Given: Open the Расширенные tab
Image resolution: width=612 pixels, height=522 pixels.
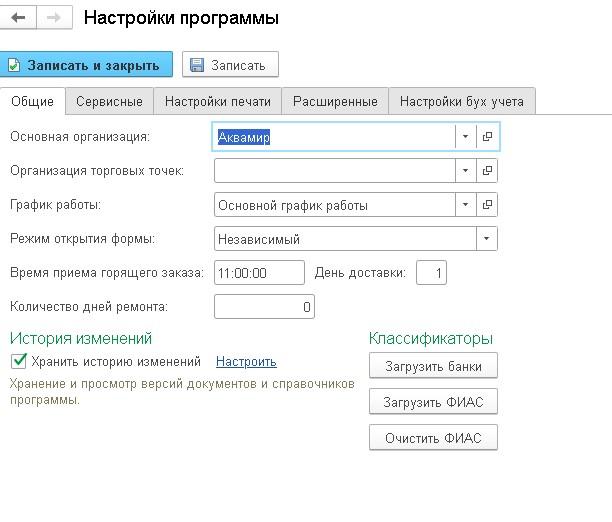Looking at the screenshot, I should click(x=335, y=102).
